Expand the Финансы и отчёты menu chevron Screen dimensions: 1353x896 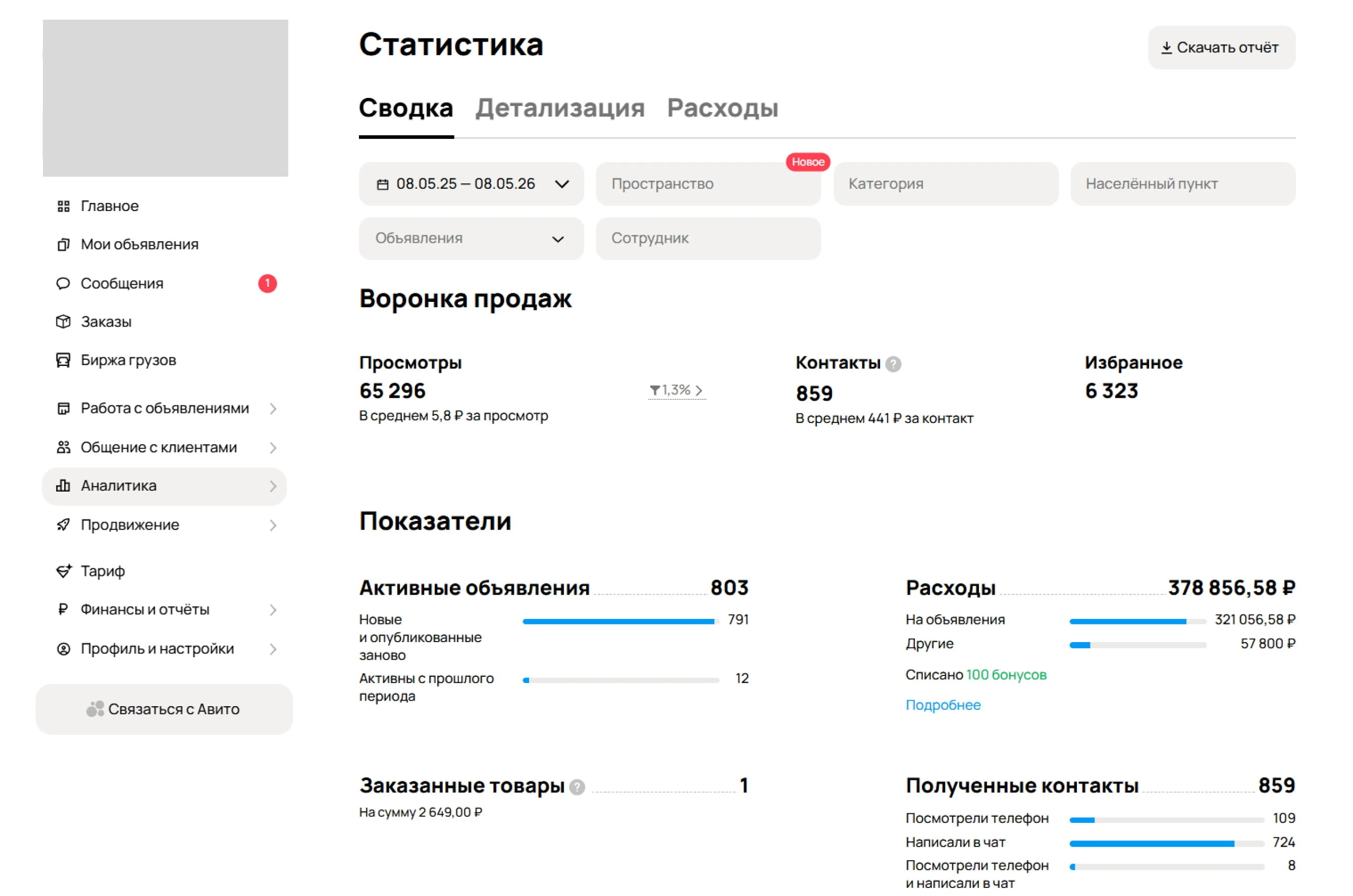[273, 610]
